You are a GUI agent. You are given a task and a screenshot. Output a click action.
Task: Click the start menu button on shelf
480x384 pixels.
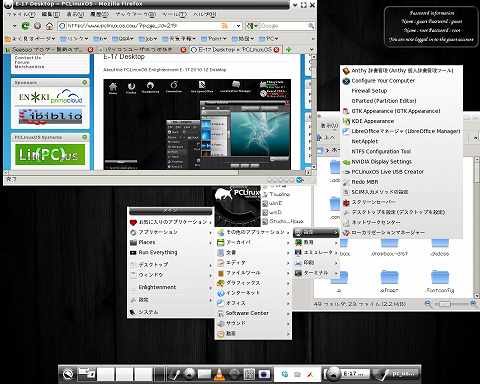coord(68,374)
